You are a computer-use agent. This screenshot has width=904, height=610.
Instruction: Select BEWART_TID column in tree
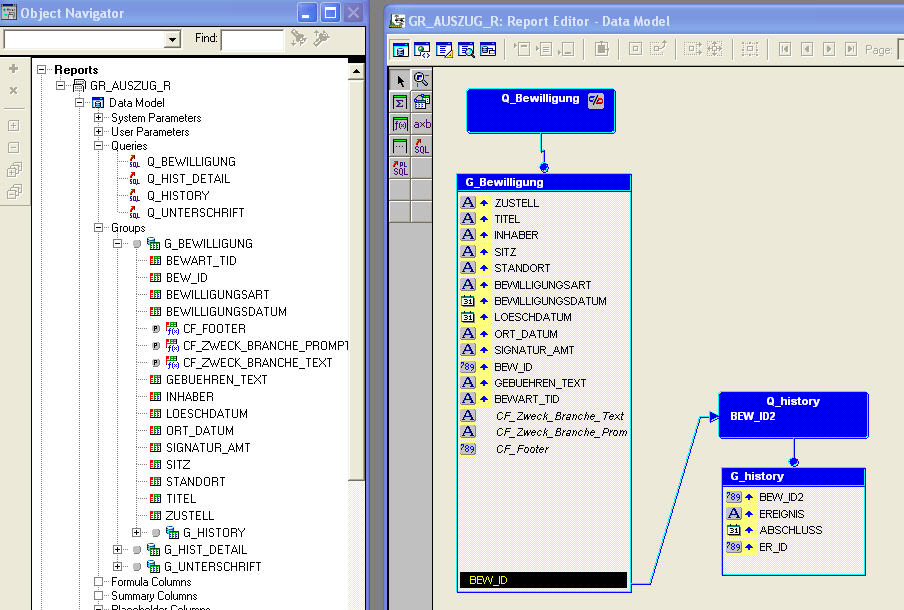coord(201,261)
